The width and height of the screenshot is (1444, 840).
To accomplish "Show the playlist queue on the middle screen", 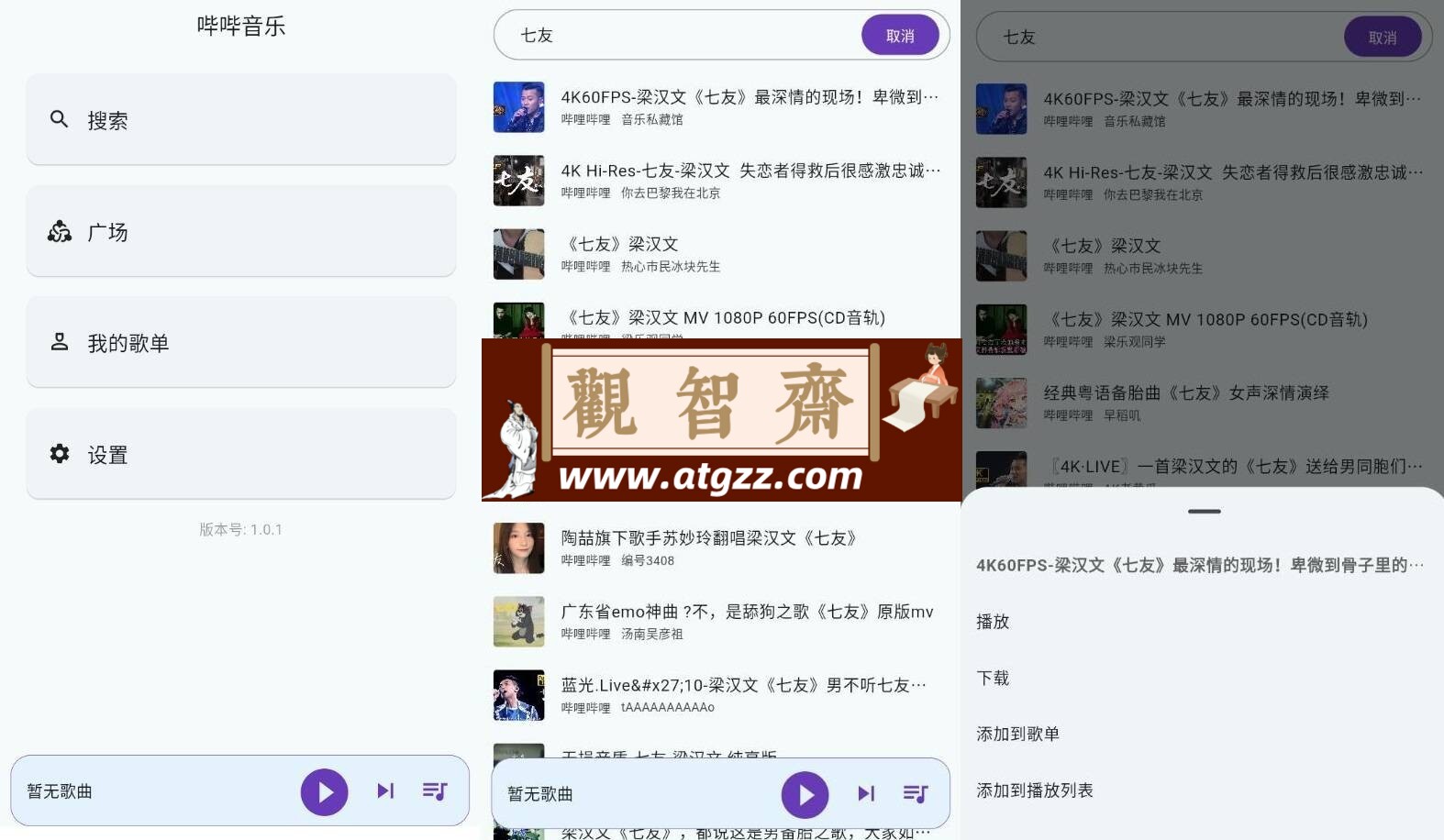I will pyautogui.click(x=916, y=793).
